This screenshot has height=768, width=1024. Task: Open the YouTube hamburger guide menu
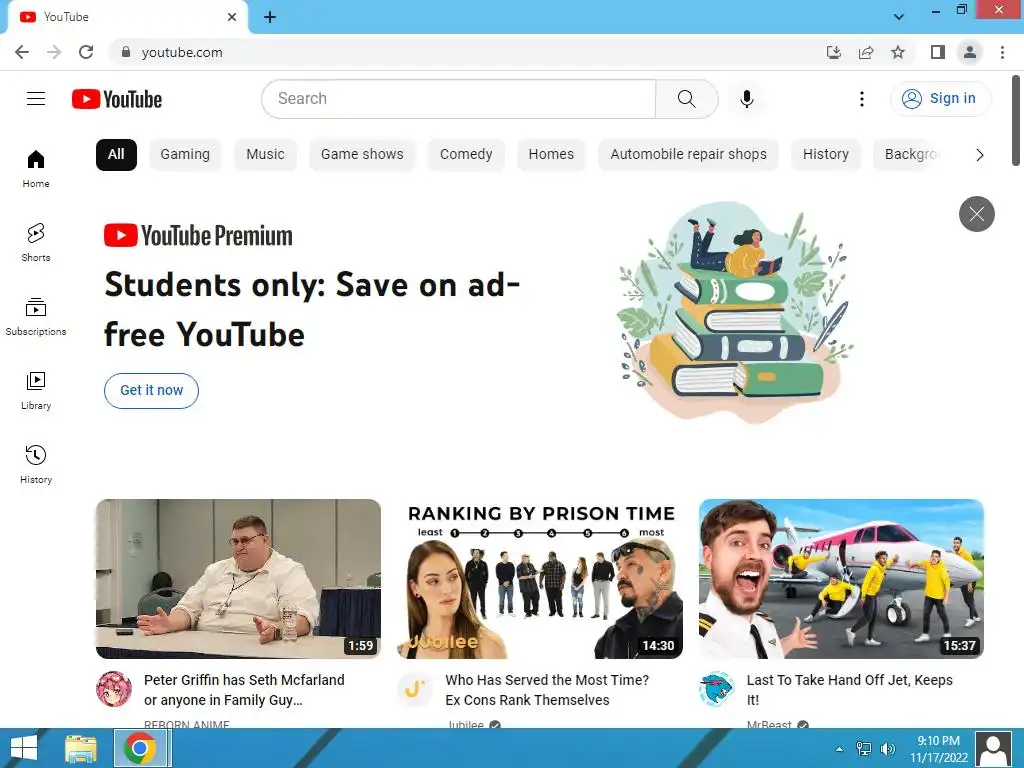36,99
